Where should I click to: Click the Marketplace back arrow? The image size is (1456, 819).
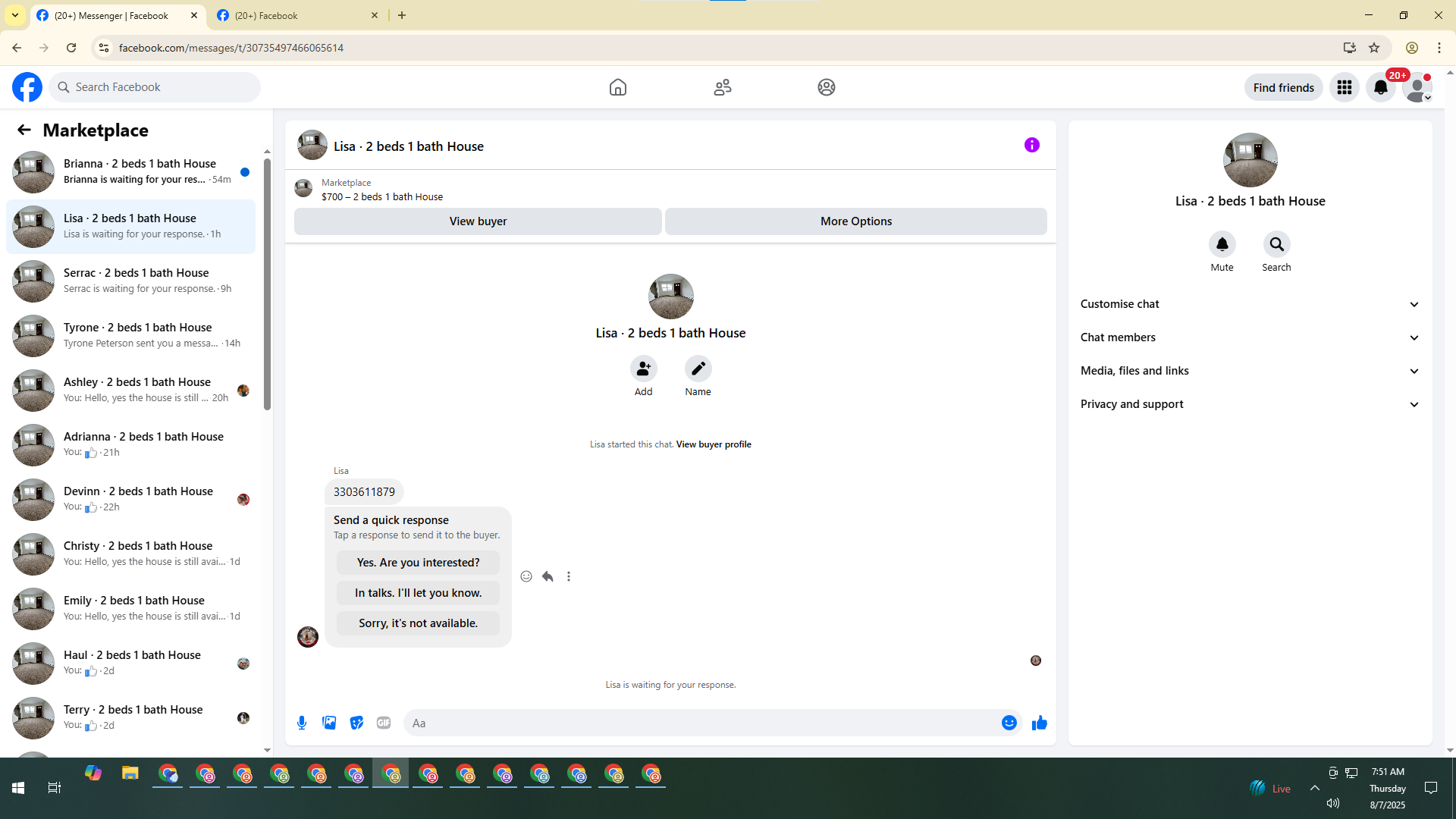pyautogui.click(x=24, y=130)
